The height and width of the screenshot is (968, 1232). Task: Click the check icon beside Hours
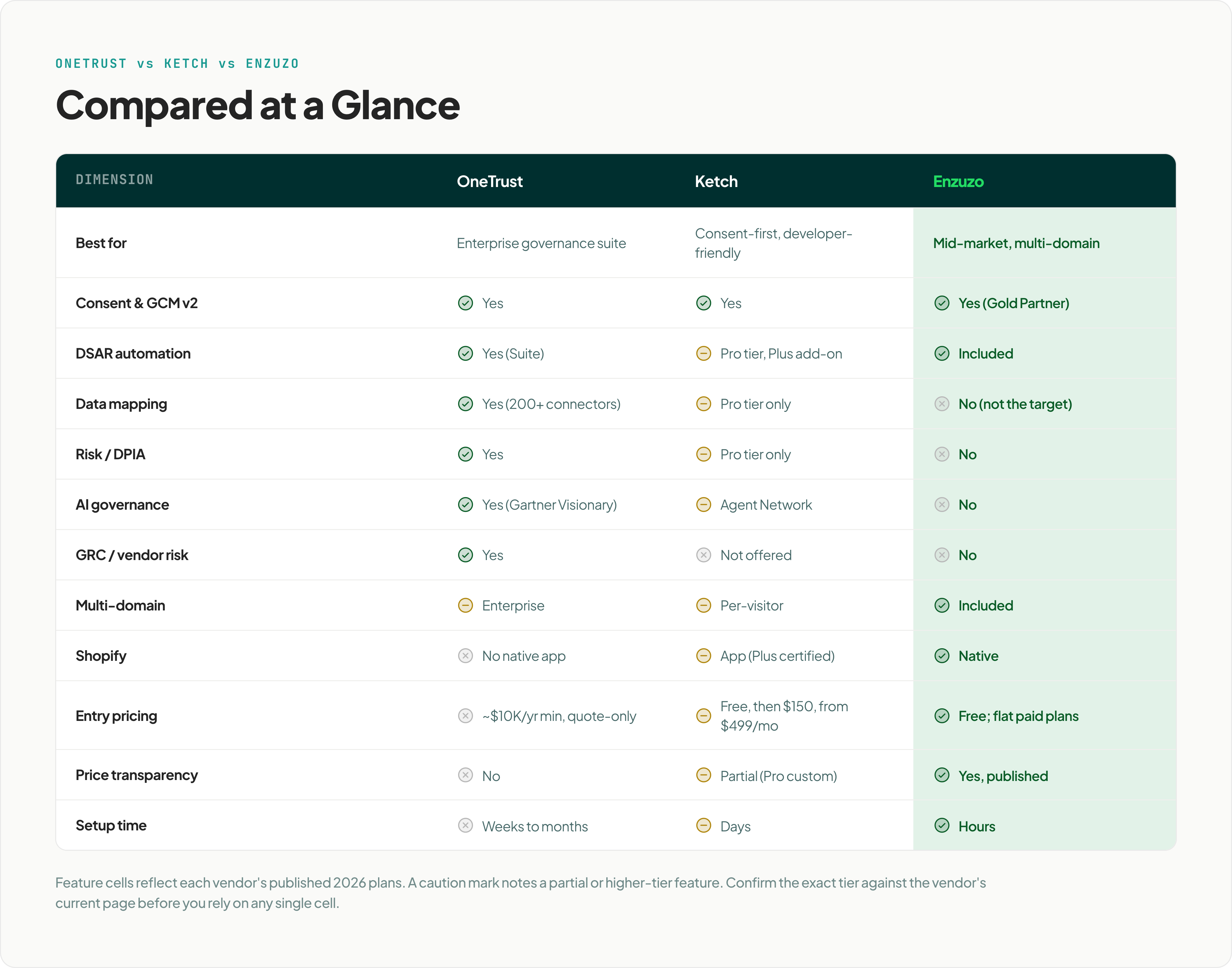coord(942,826)
